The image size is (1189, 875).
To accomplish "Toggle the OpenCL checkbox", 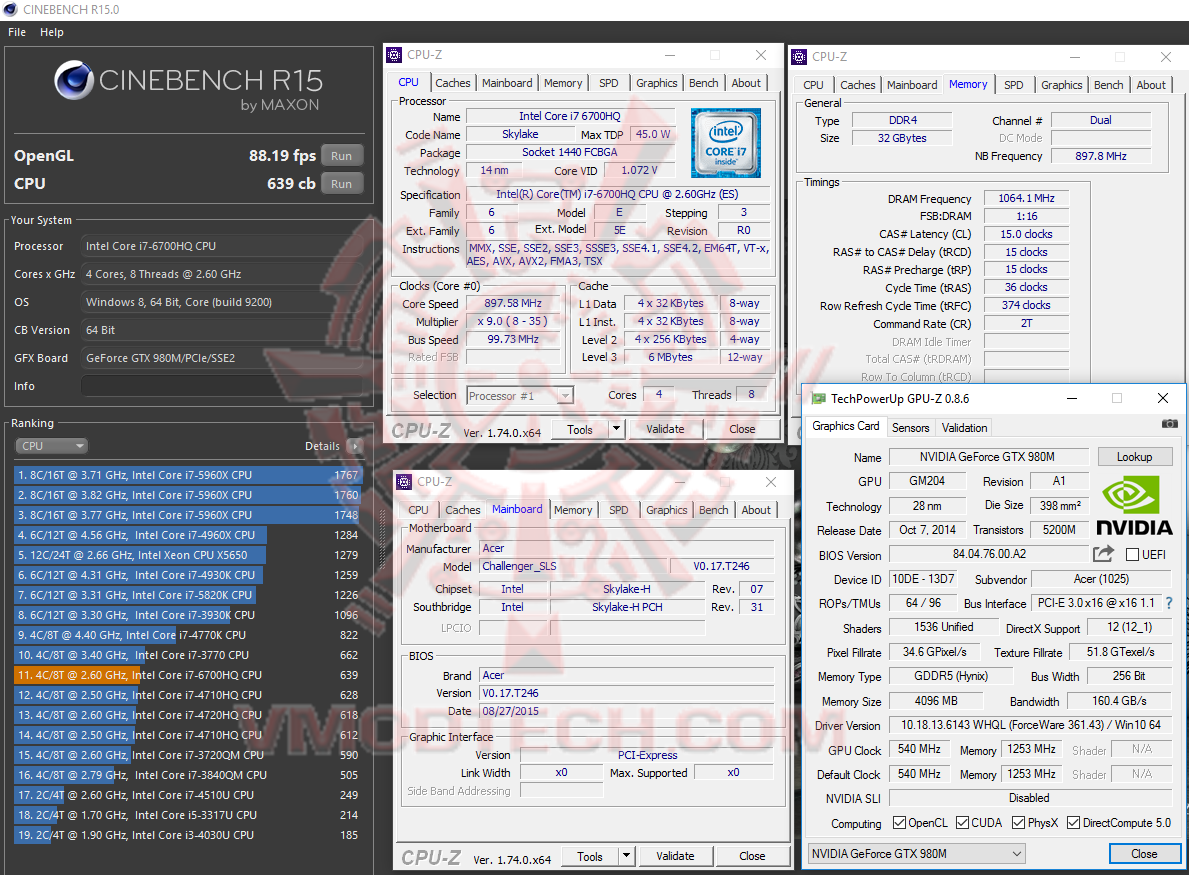I will tap(899, 823).
